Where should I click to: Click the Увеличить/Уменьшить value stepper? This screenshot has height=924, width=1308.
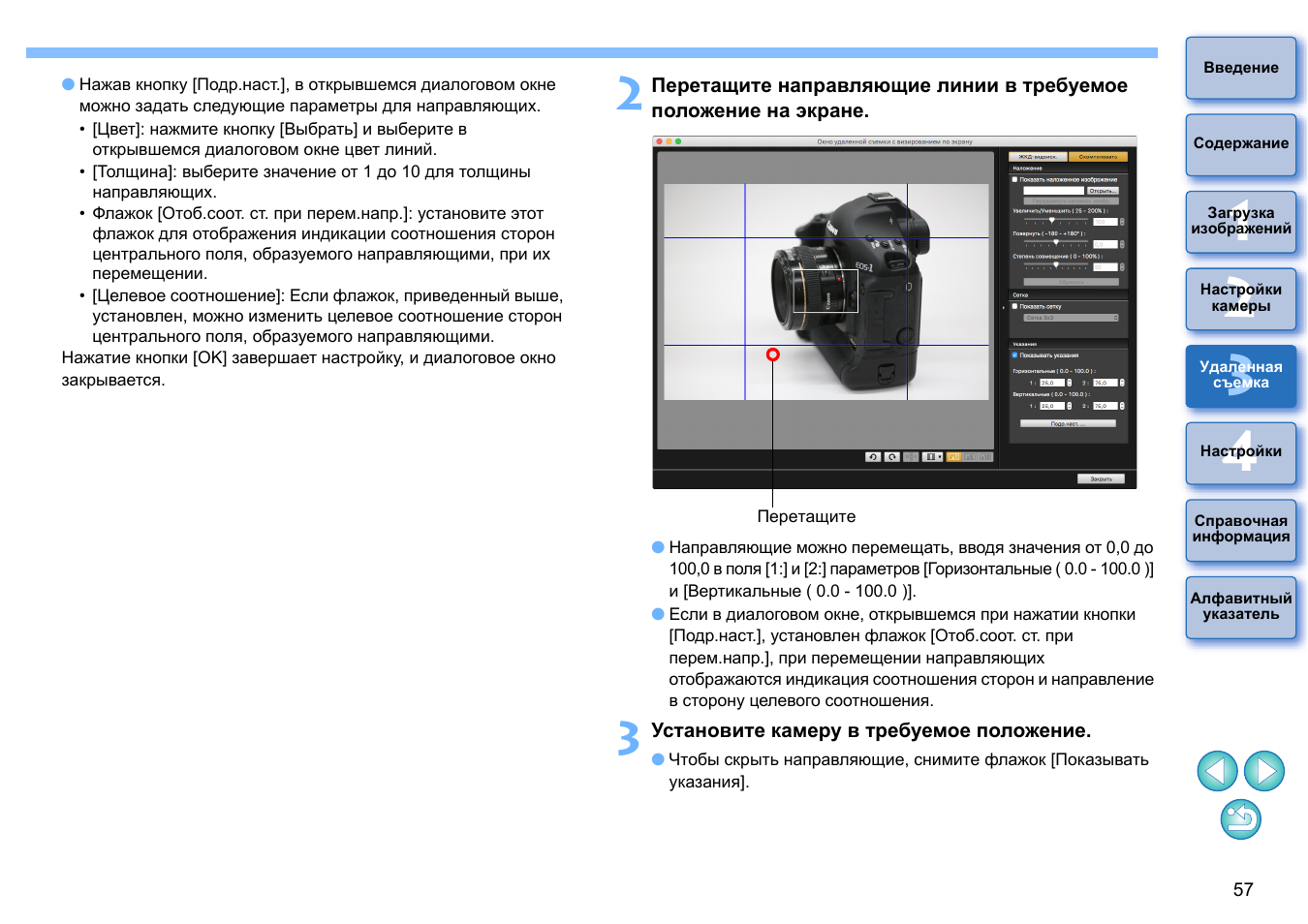pyautogui.click(x=1122, y=222)
